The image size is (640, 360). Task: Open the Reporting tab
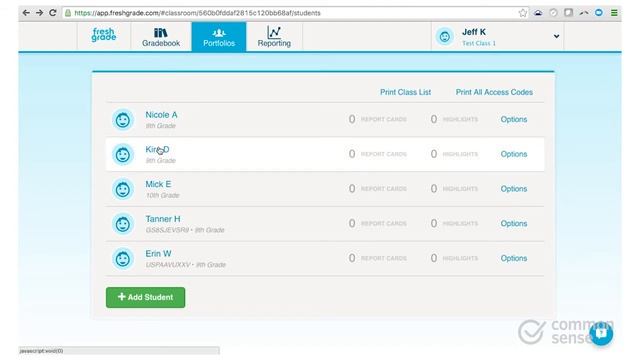tap(274, 37)
